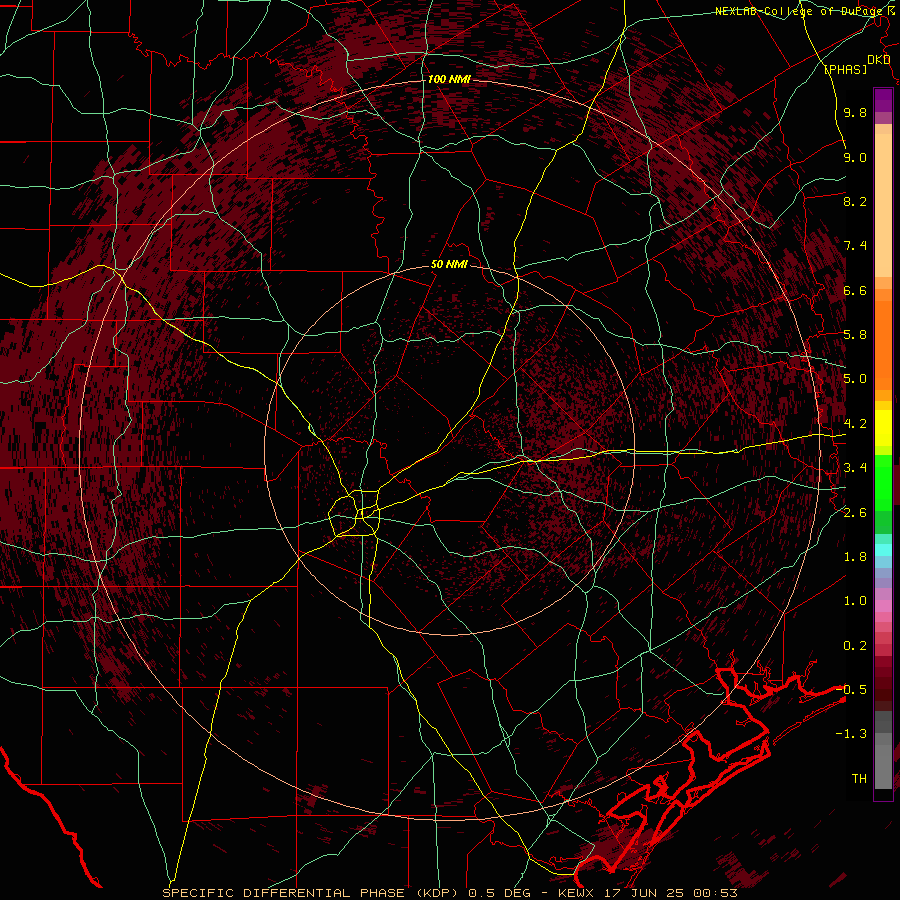This screenshot has height=900, width=900.
Task: Pick the pale peach color bar segment beside 8.2
Action: 883,207
